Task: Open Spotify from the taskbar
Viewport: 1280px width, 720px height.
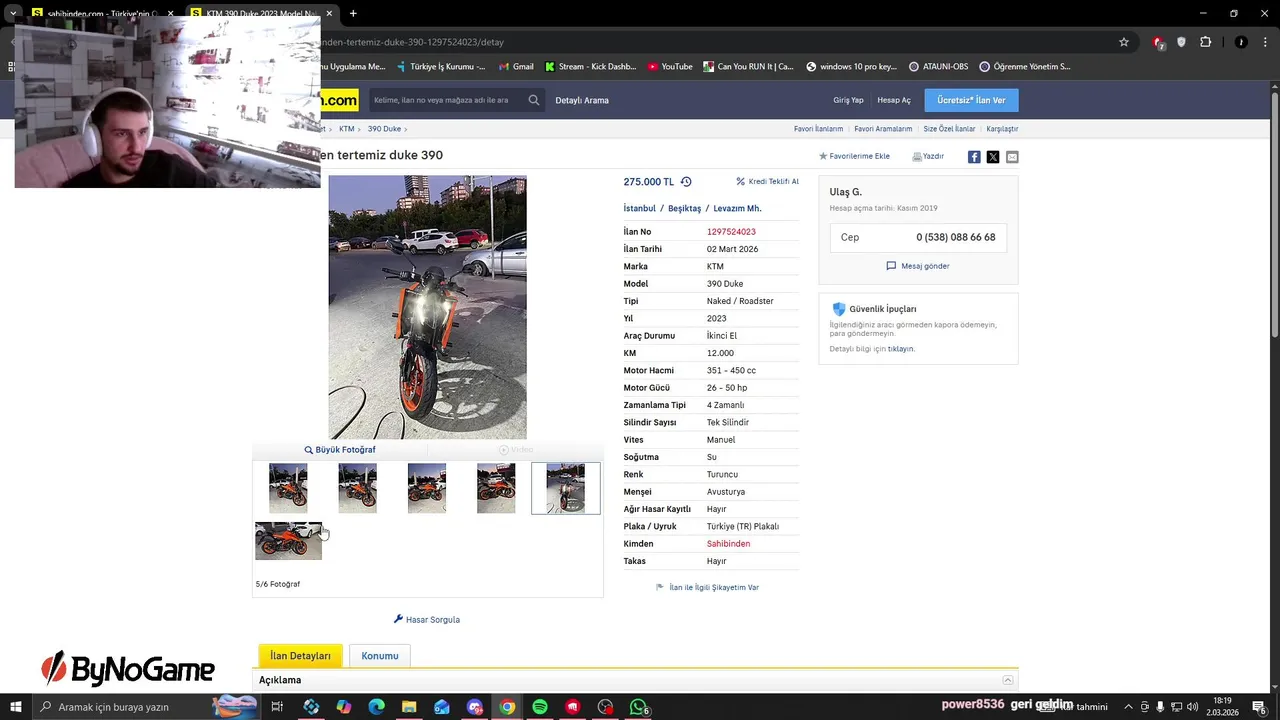Action: [x=540, y=707]
